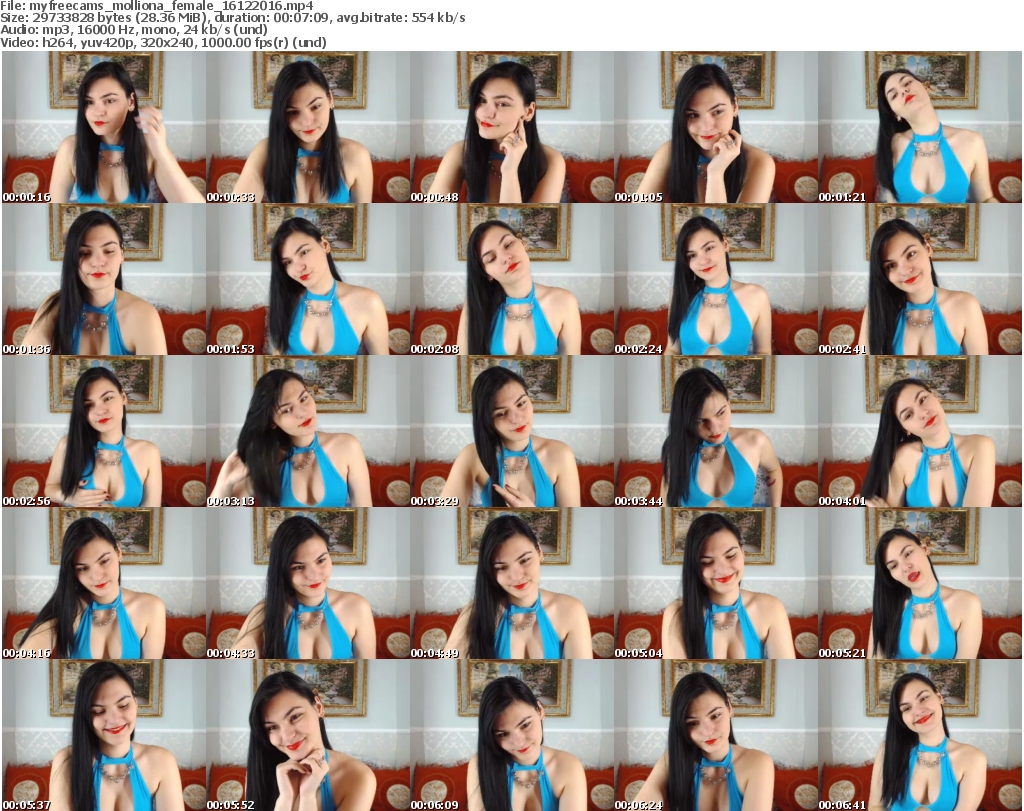Select the thumbnail at 00:02:41
Image resolution: width=1024 pixels, height=811 pixels.
(920, 279)
